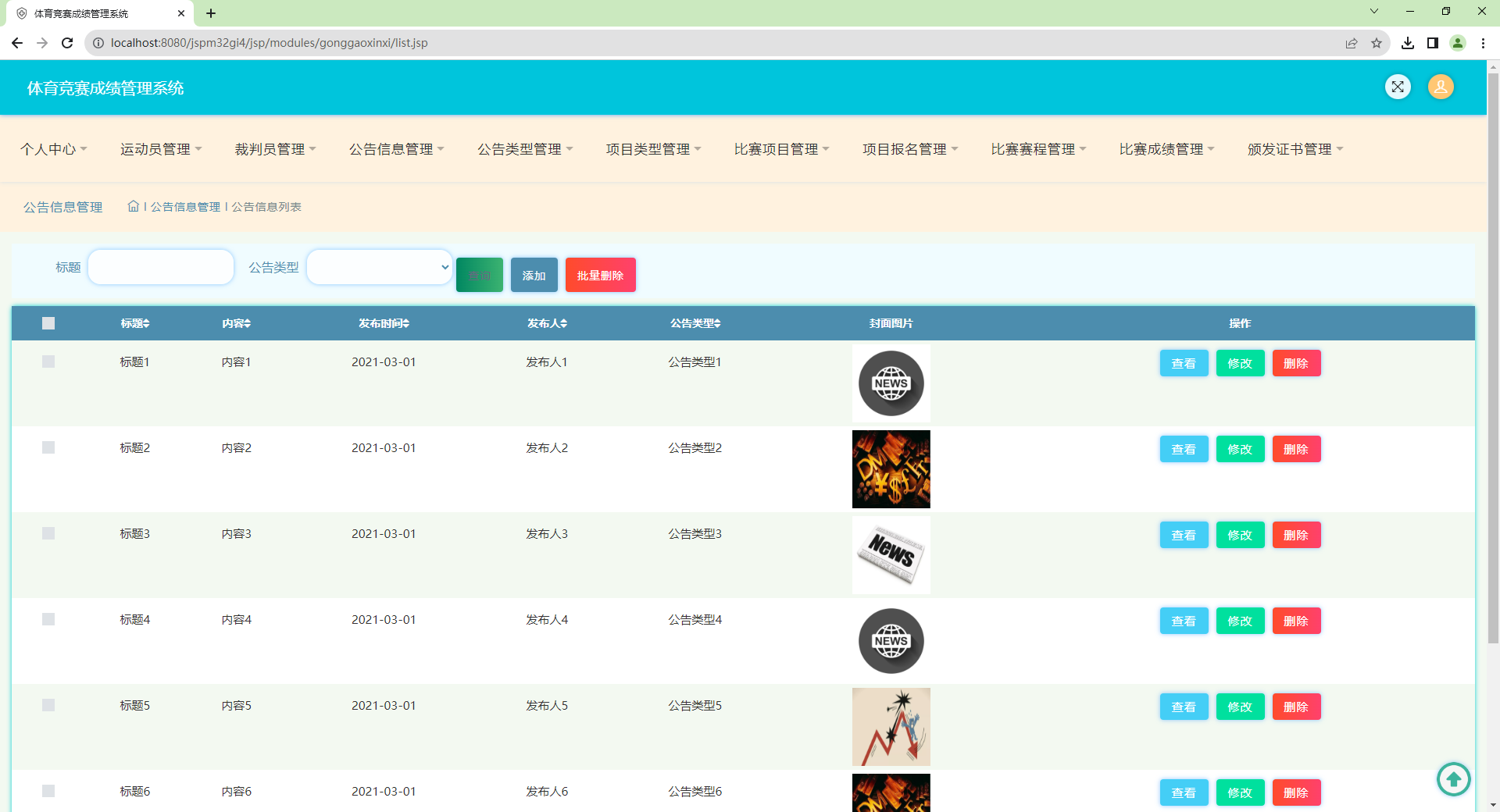Expand the 个人中心 menu
The width and height of the screenshot is (1500, 812).
[x=54, y=149]
